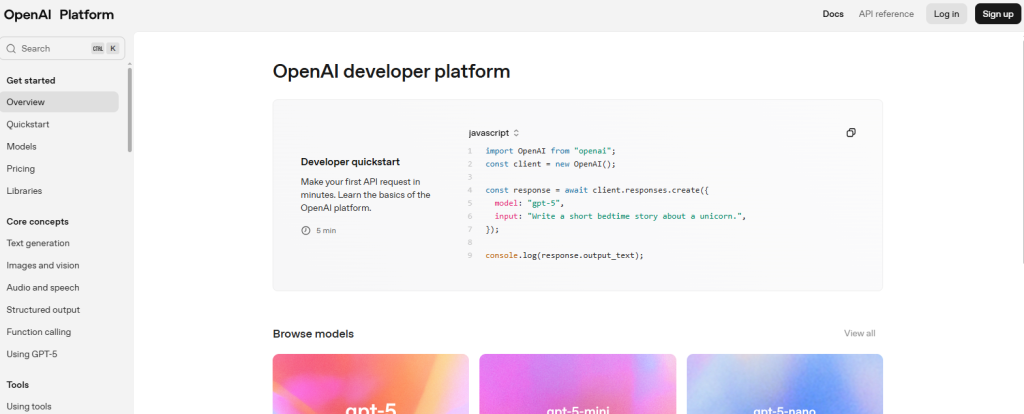The image size is (1024, 414).
Task: Open the gpt-5-mini model card
Action: [x=577, y=384]
